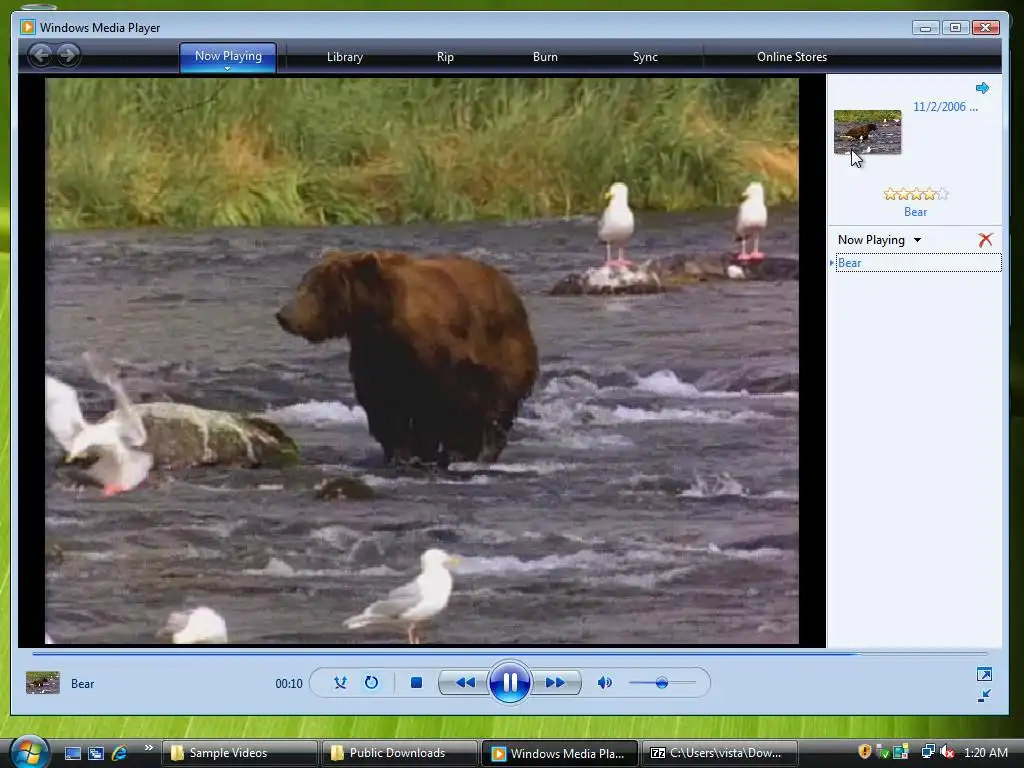1024x768 pixels.
Task: Click the 00:10 elapsed time display
Action: coord(289,684)
